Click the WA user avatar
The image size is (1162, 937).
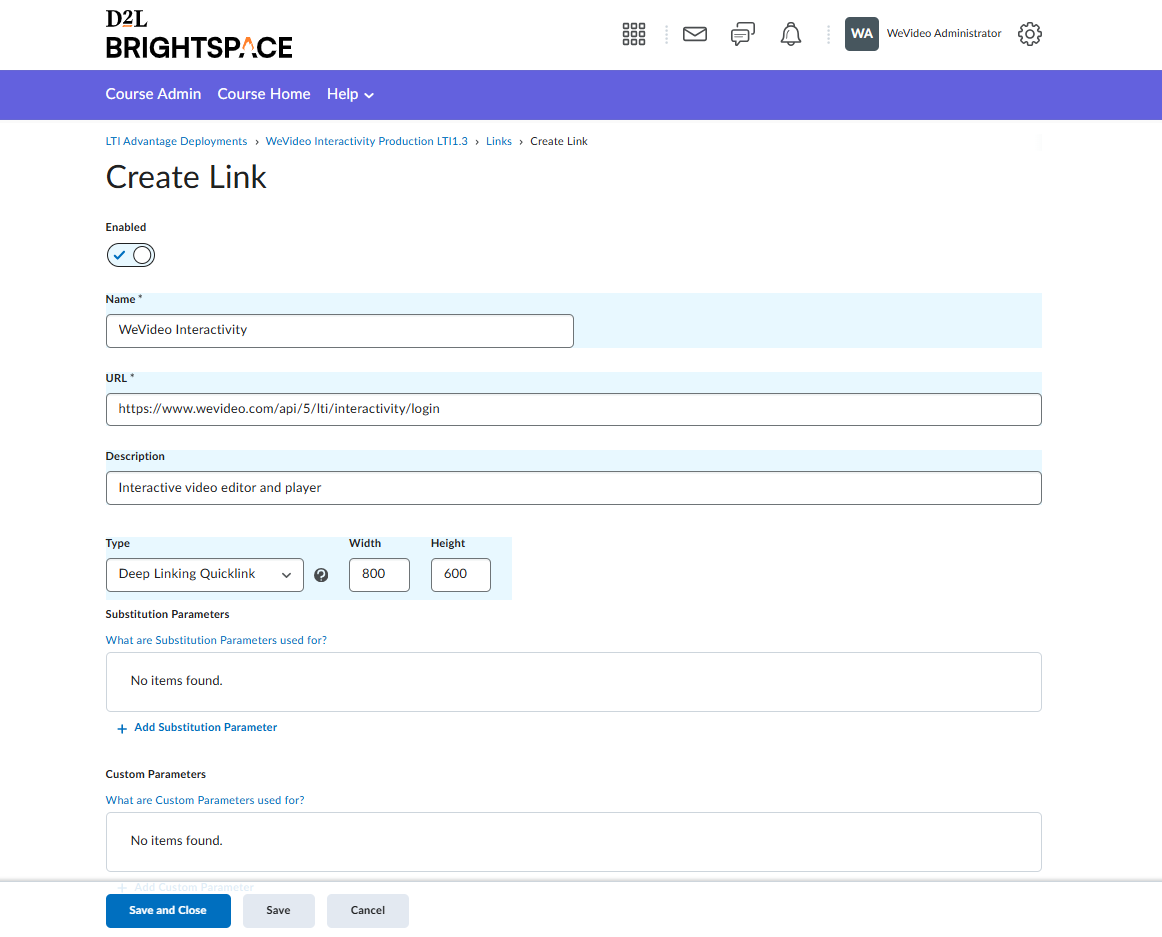click(861, 34)
